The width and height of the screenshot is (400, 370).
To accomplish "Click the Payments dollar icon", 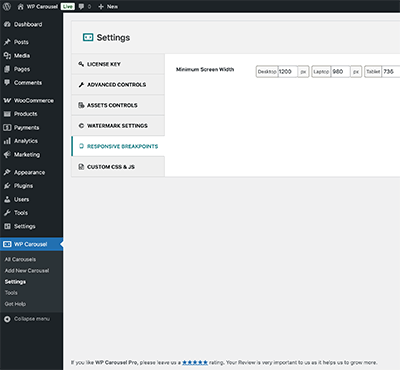I will click(7, 127).
